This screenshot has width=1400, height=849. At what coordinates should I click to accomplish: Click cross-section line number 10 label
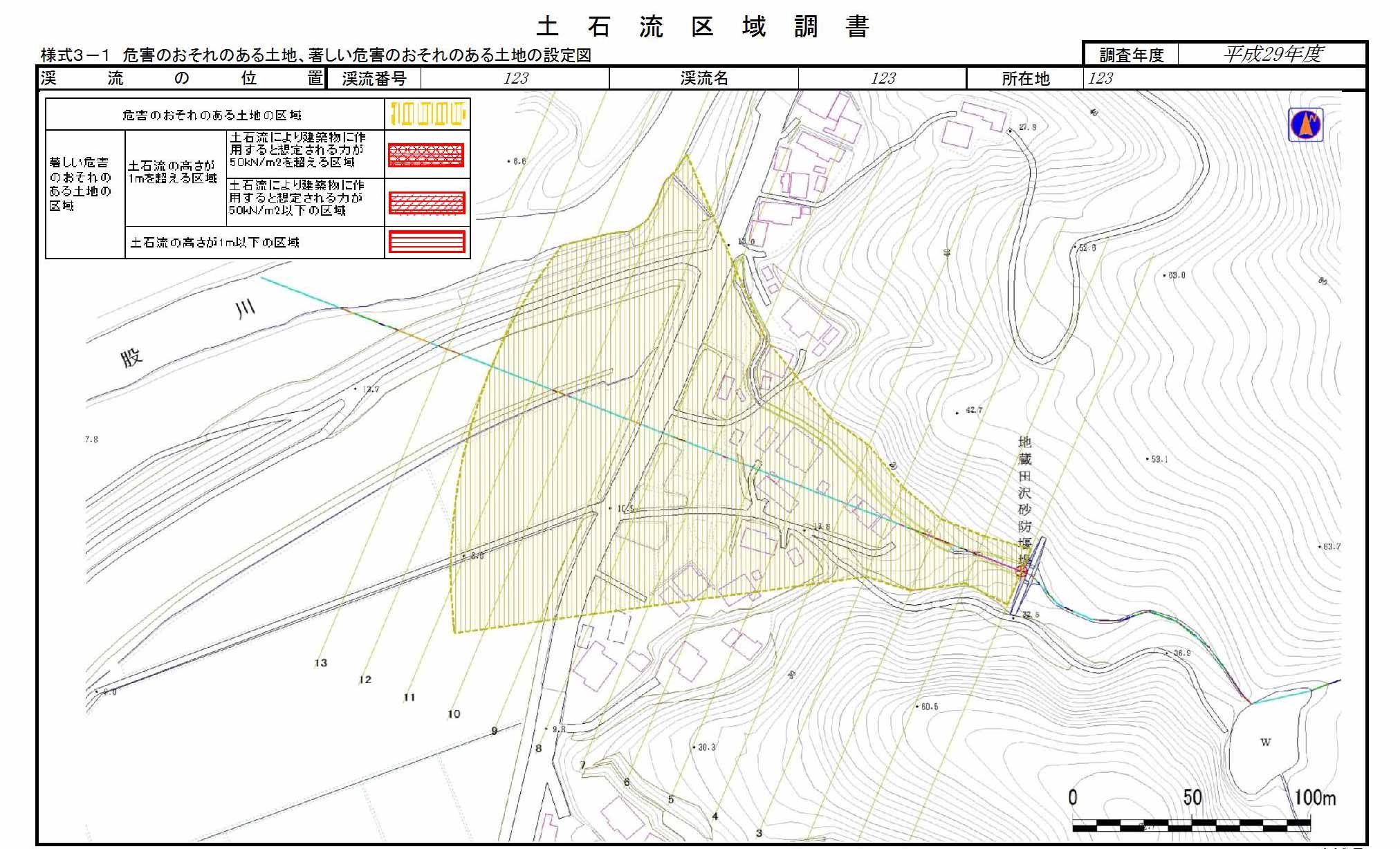point(454,713)
